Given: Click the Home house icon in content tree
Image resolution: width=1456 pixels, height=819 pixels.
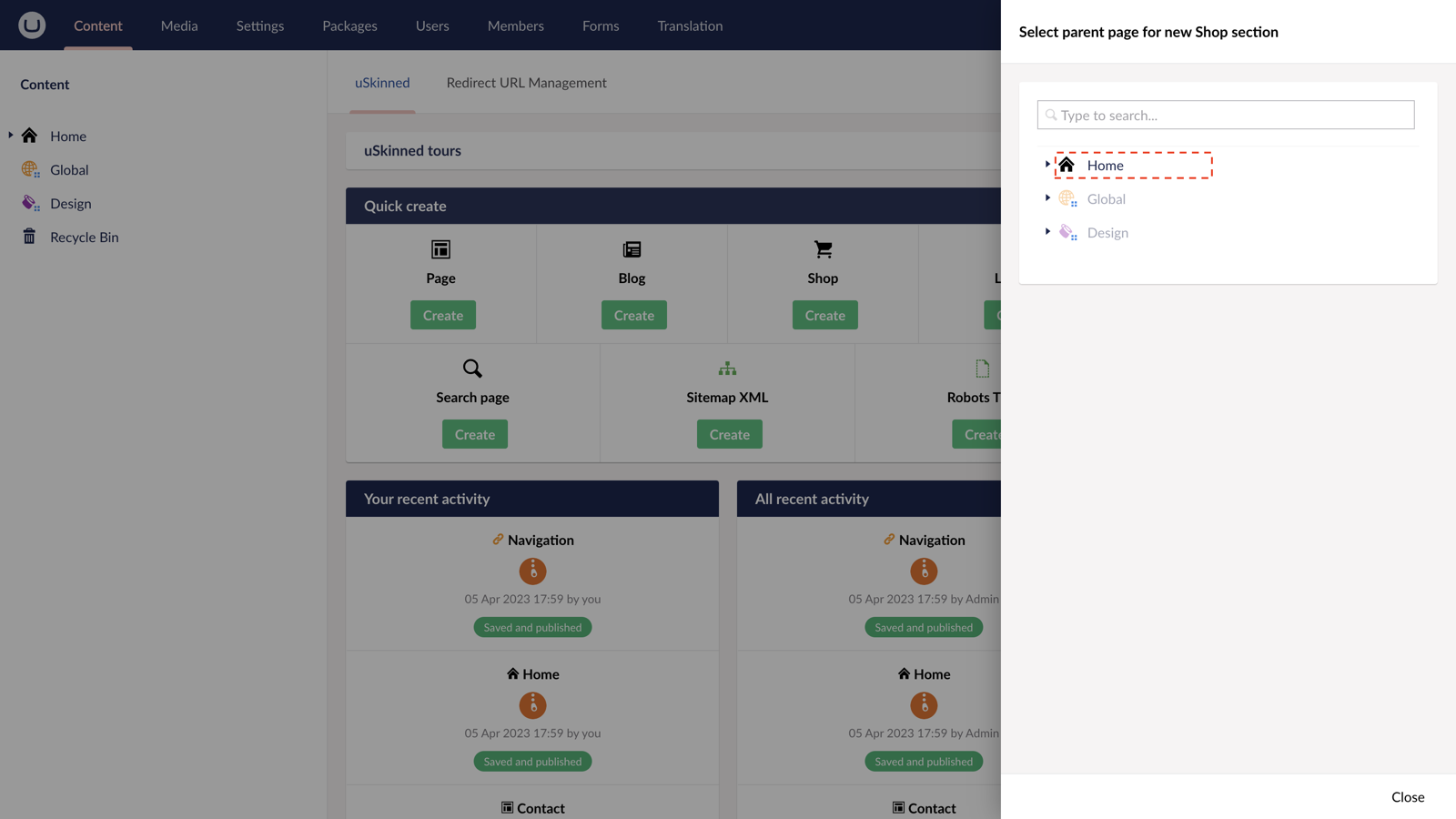Looking at the screenshot, I should (x=29, y=135).
